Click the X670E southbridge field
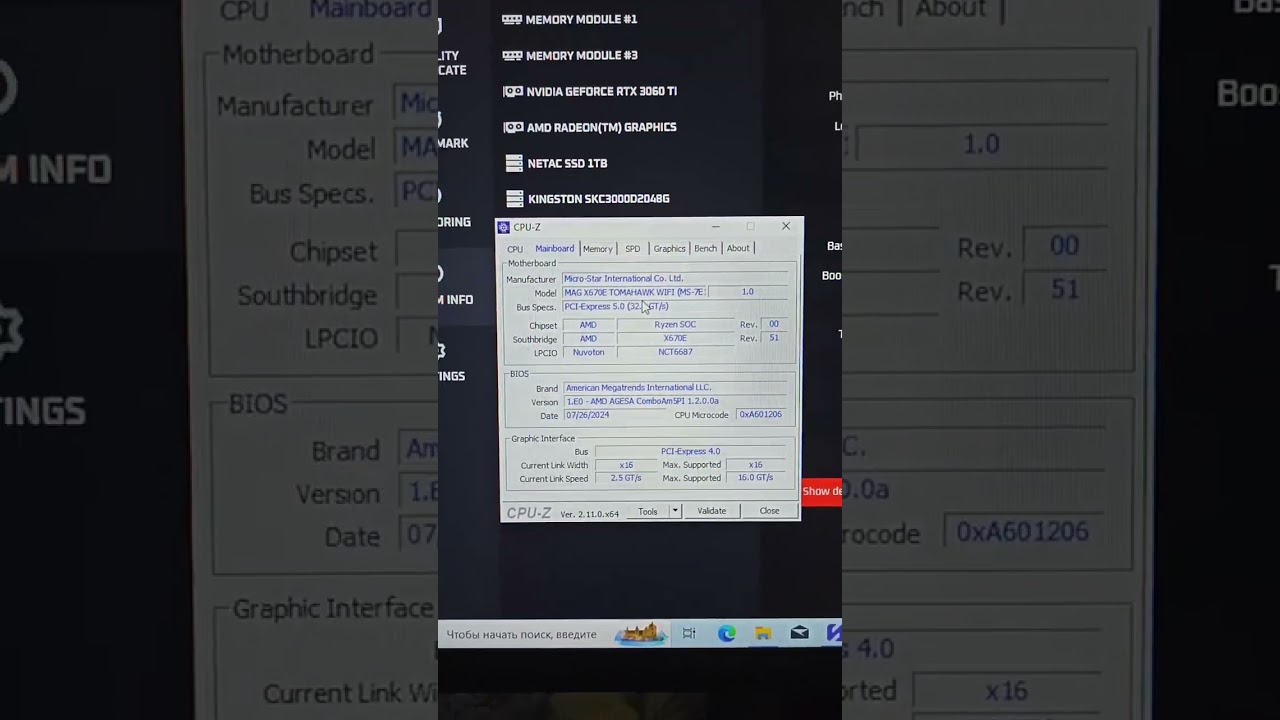 (675, 338)
